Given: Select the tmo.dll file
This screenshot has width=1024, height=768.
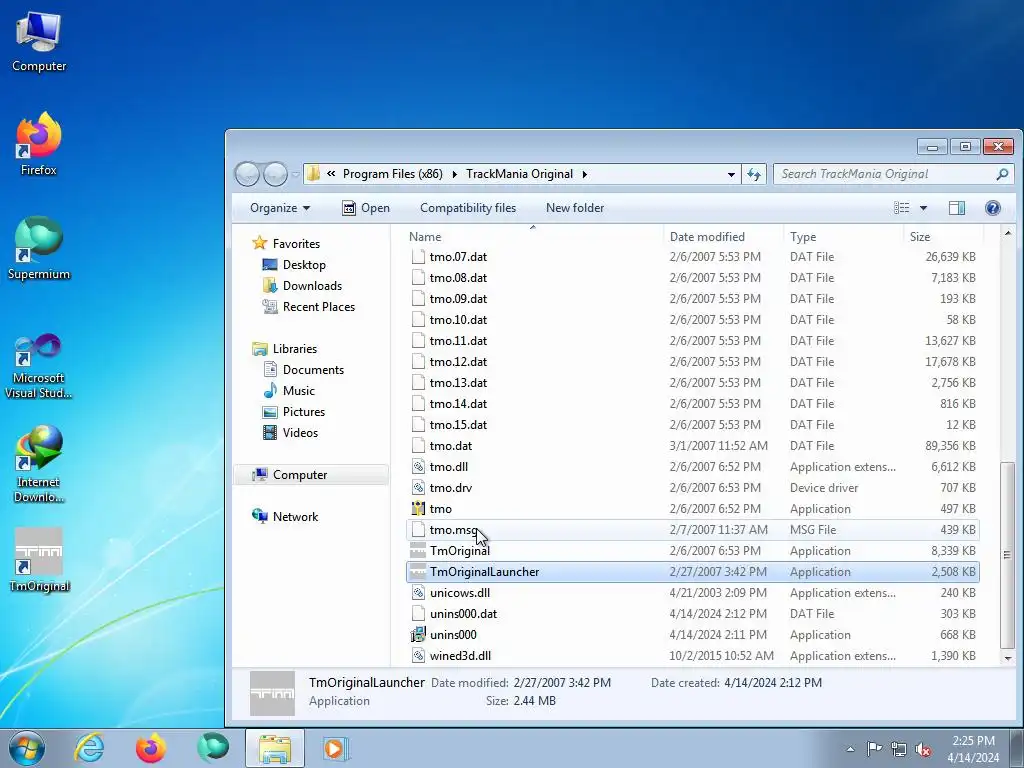Looking at the screenshot, I should pos(693,467).
